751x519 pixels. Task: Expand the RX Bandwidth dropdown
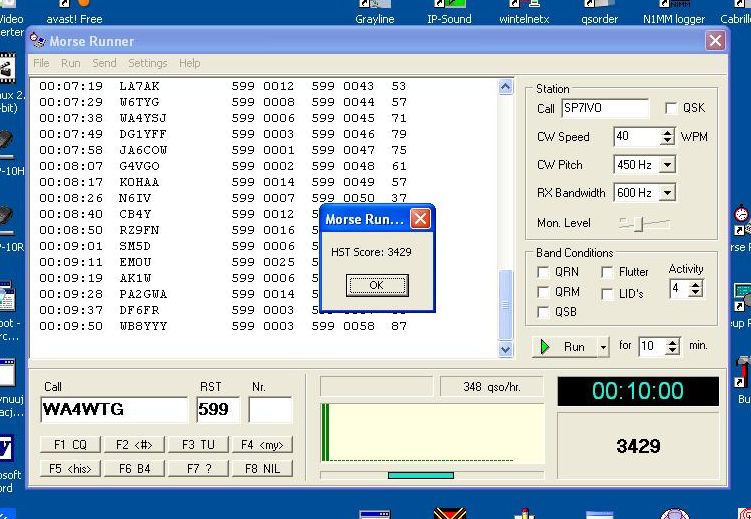pyautogui.click(x=667, y=193)
